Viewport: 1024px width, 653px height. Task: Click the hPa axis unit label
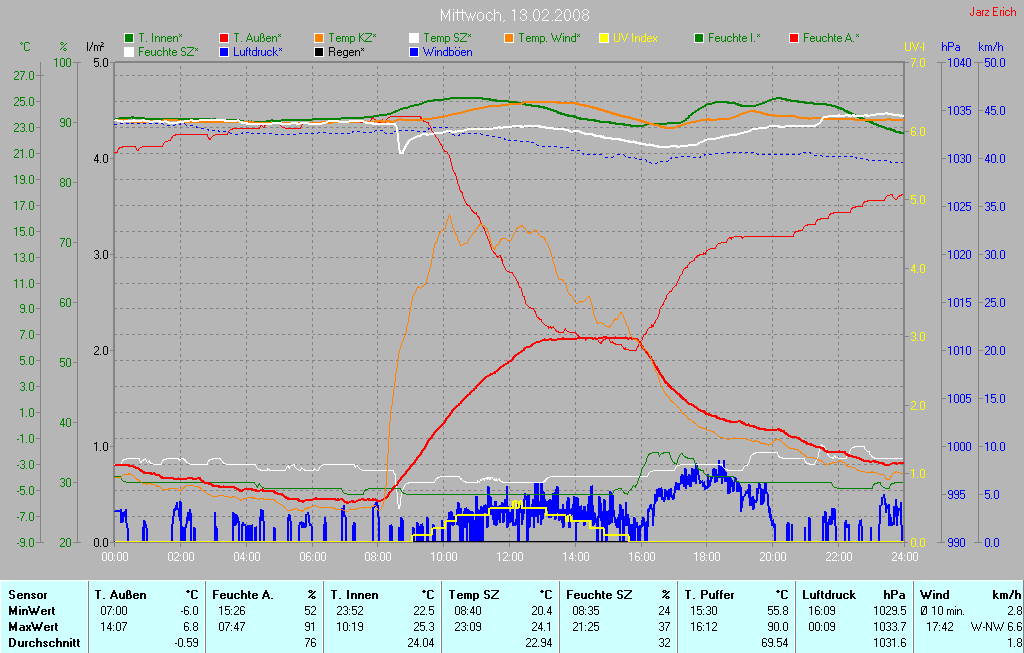click(x=949, y=47)
